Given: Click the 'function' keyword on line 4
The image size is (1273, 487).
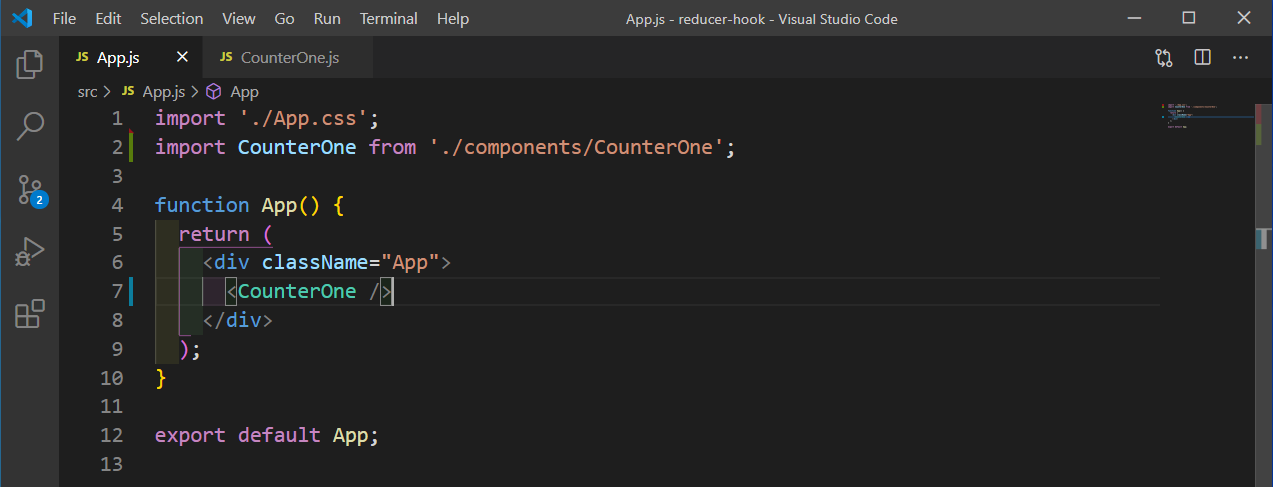Looking at the screenshot, I should (x=202, y=205).
